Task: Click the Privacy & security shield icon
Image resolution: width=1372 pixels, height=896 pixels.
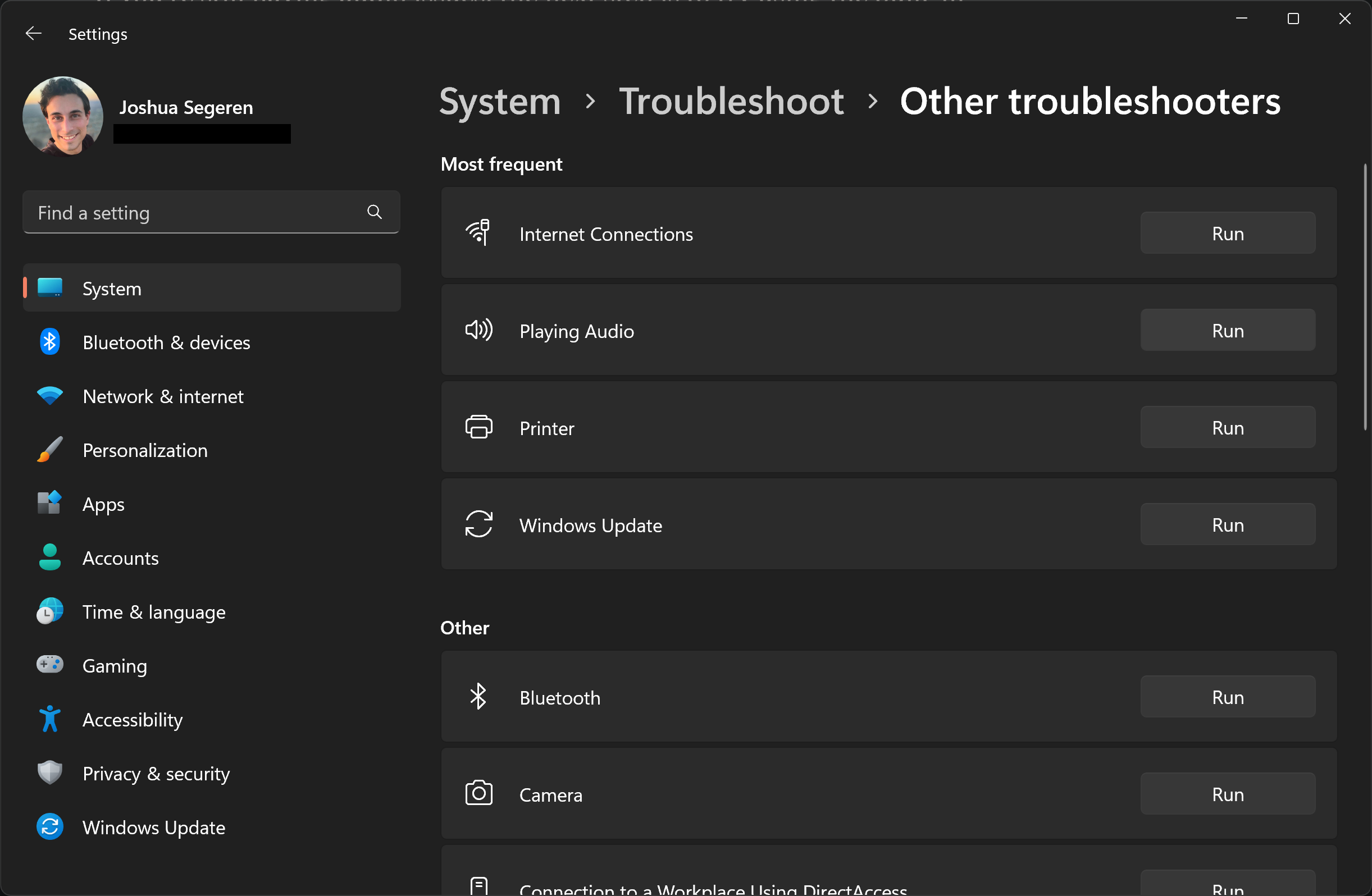Action: click(50, 772)
